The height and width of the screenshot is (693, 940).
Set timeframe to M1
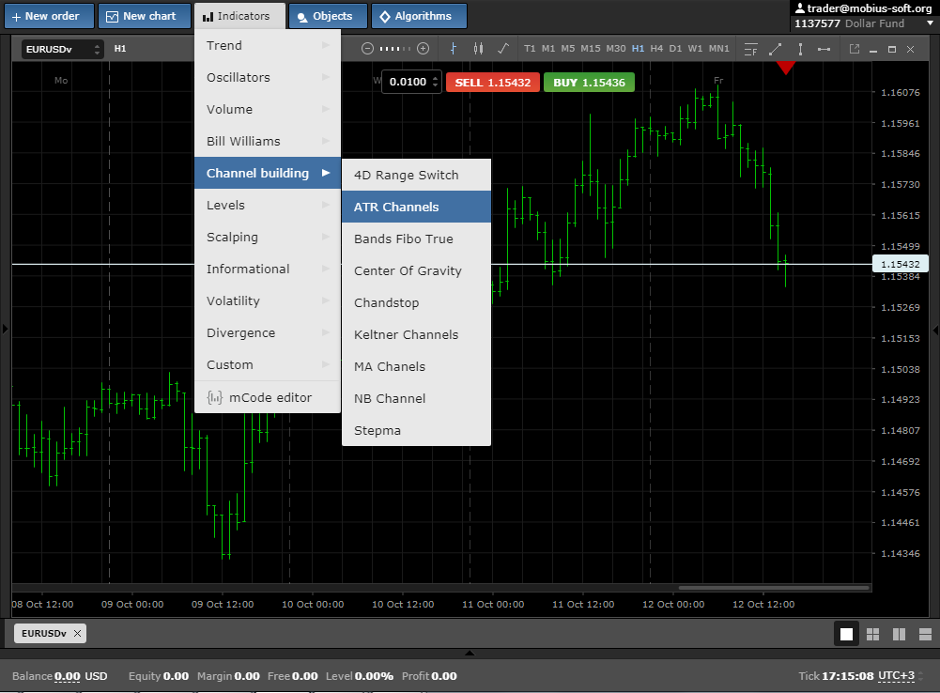click(548, 49)
